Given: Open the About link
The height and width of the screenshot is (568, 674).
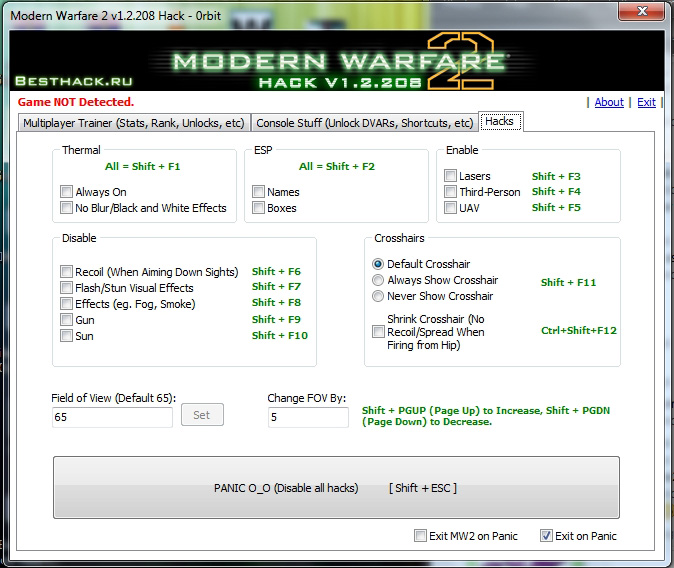Looking at the screenshot, I should tap(609, 102).
